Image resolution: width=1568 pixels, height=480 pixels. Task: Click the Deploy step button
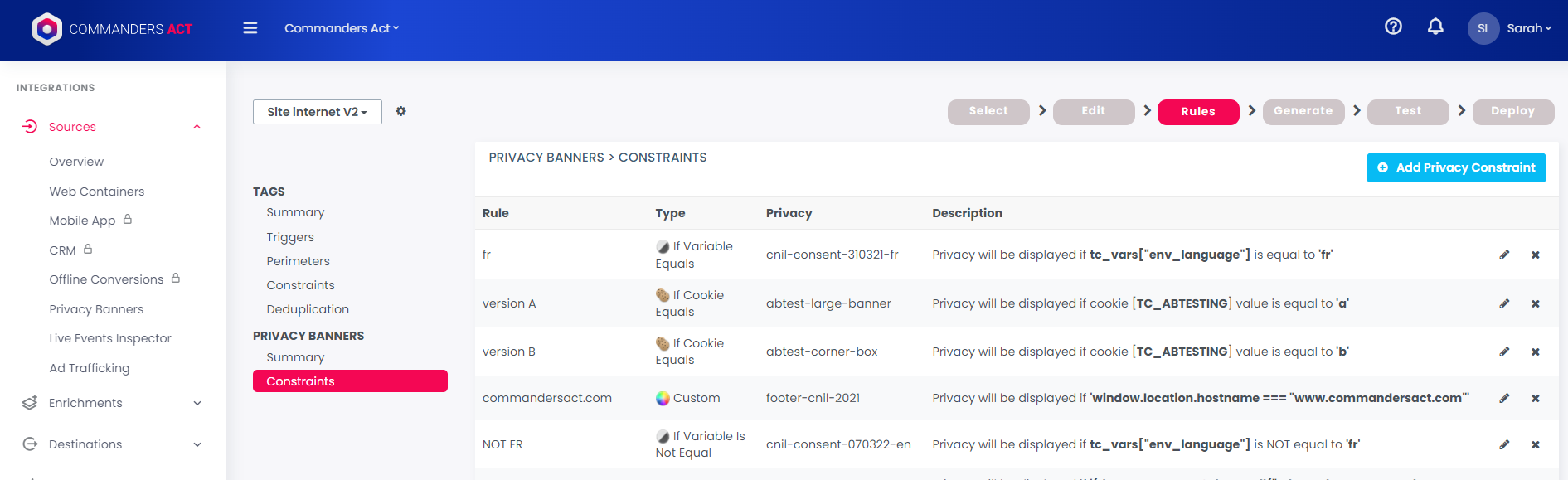coord(1512,111)
